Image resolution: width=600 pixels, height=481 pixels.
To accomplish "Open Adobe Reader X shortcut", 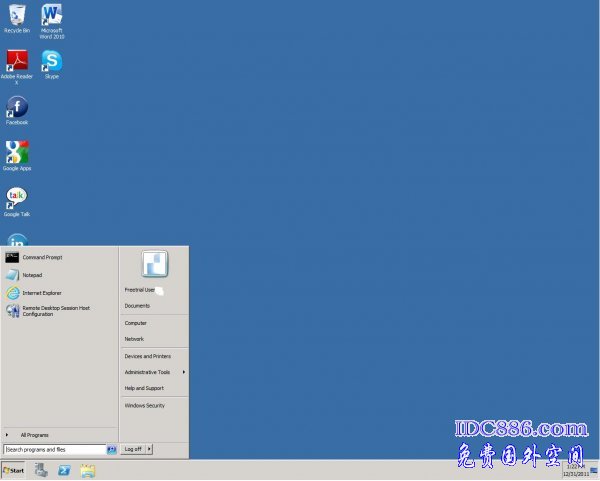I will [16, 62].
